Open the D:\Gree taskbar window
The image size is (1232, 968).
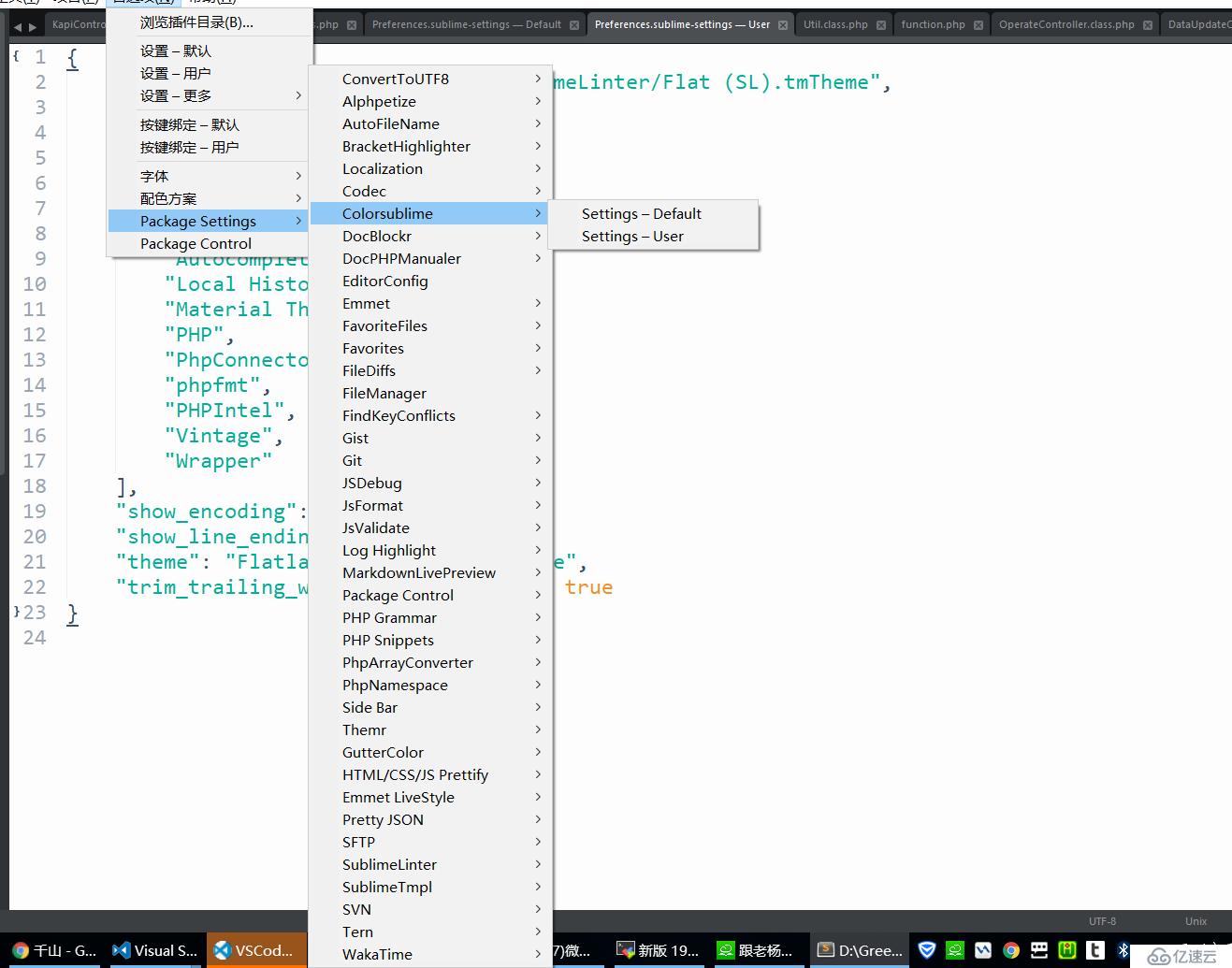tap(861, 950)
